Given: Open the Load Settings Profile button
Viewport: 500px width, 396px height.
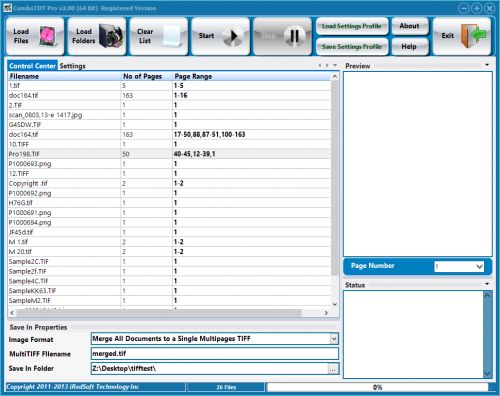Looking at the screenshot, I should [x=352, y=26].
